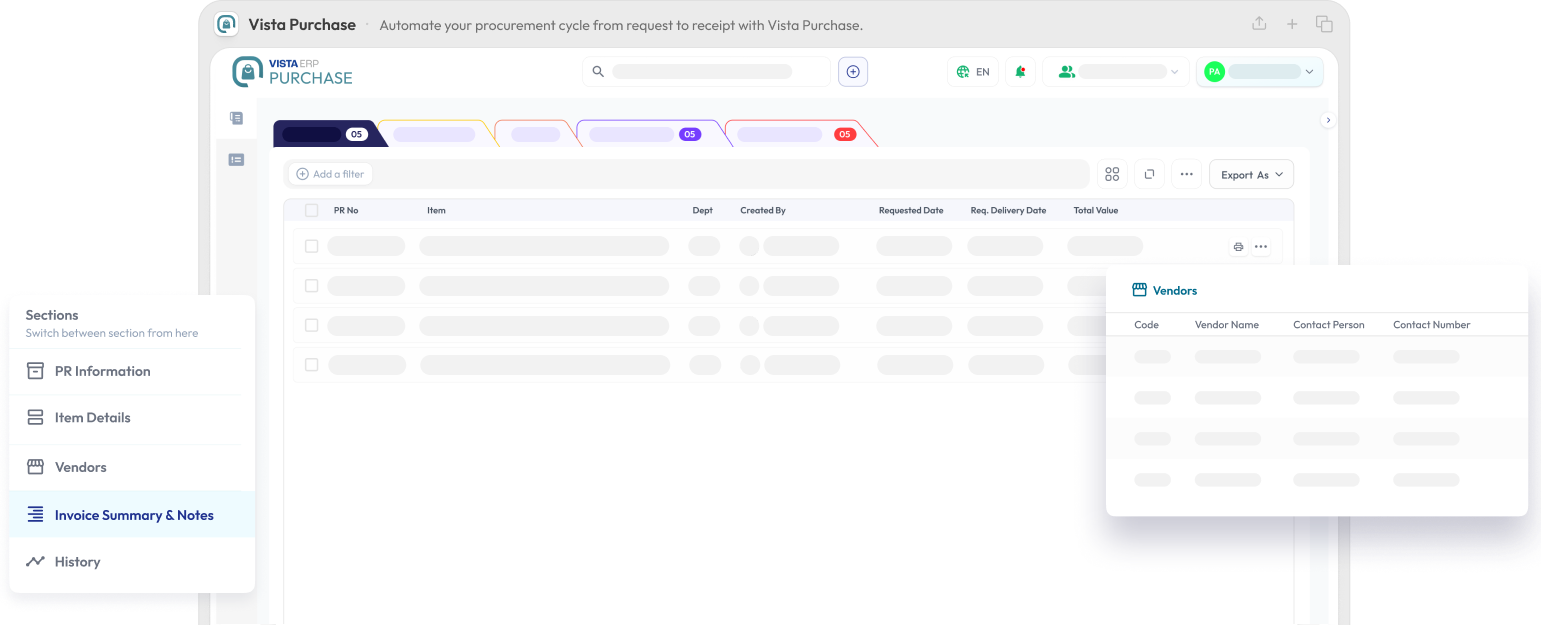Viewport: 1541px width, 625px height.
Task: Click the Add a filter button
Action: [x=330, y=174]
